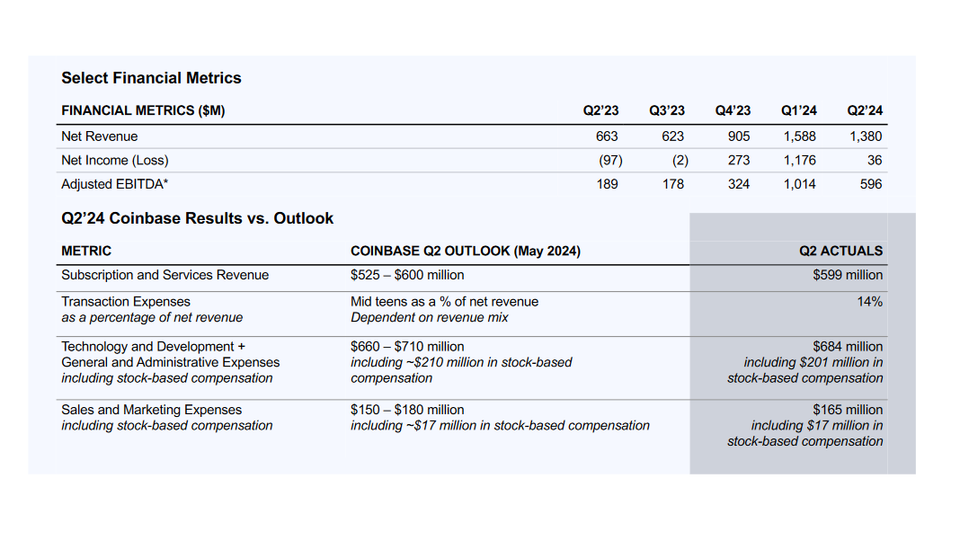Click the $599 million actuals value

click(848, 275)
